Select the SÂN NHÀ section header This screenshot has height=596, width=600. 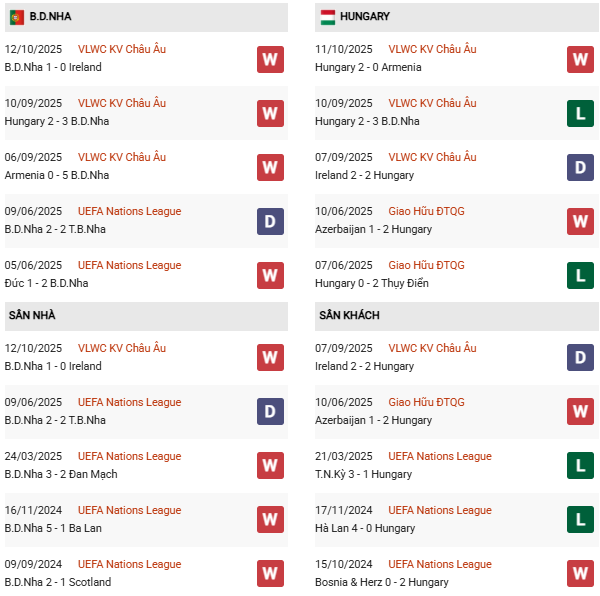[32, 316]
